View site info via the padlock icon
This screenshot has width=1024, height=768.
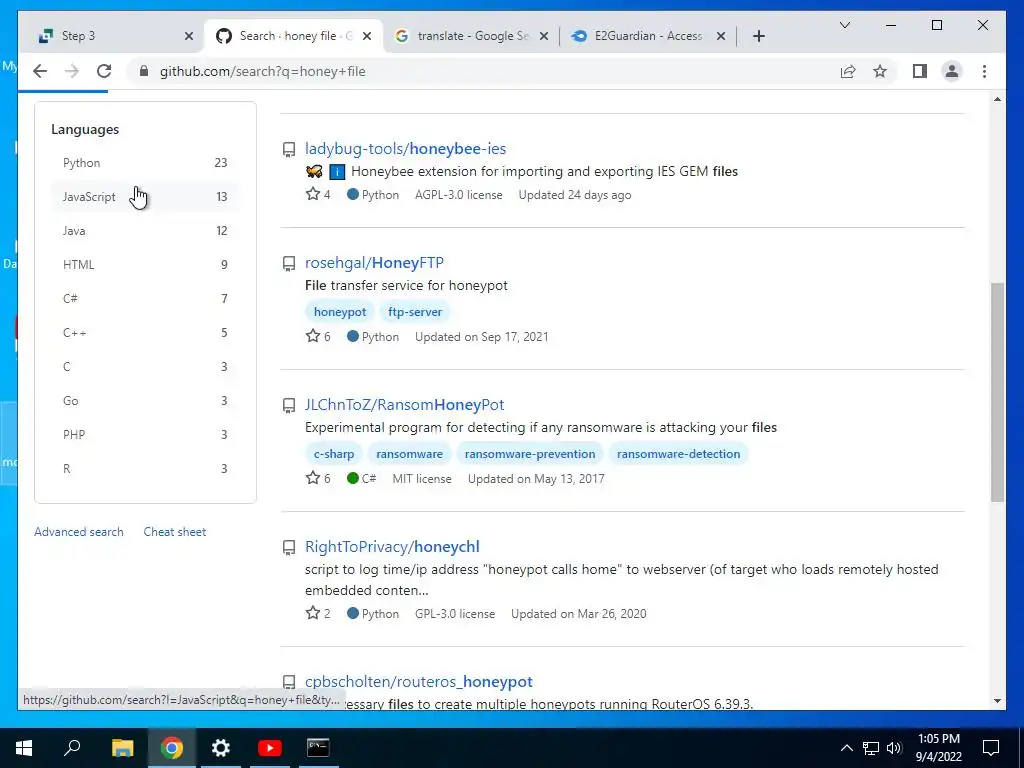(144, 71)
